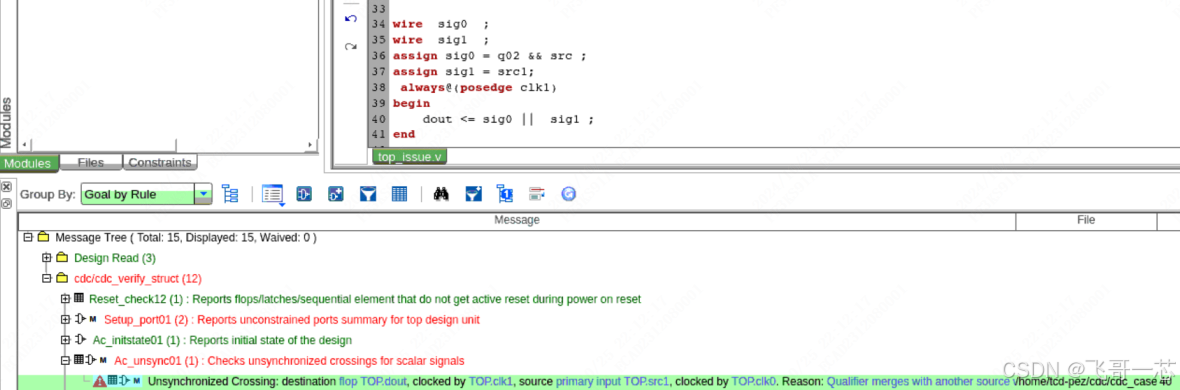Click the red warning triangle on Unsynchronized Crossing row
The width and height of the screenshot is (1180, 390).
point(99,382)
